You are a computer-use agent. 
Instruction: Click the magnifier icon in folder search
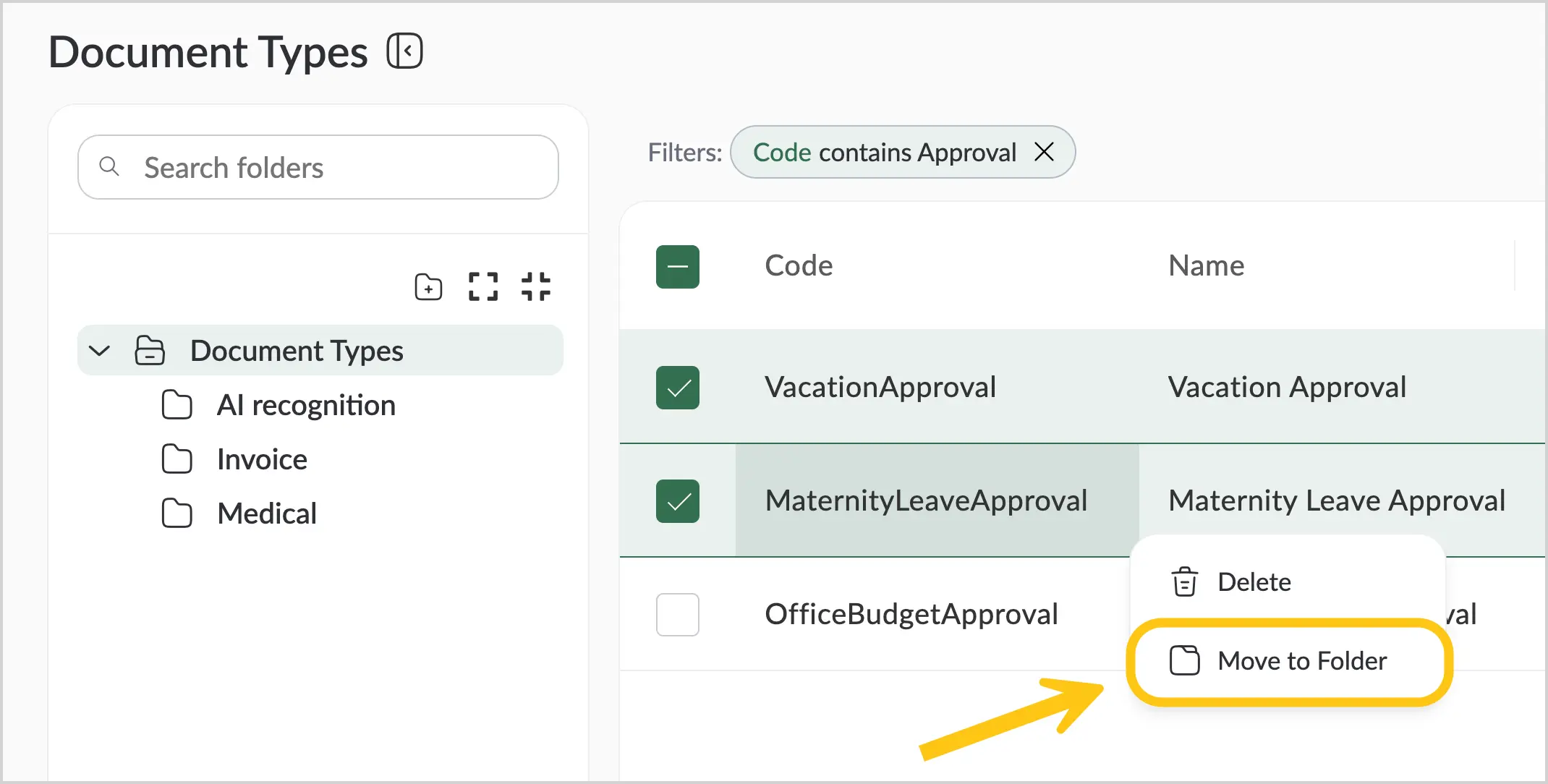point(109,166)
